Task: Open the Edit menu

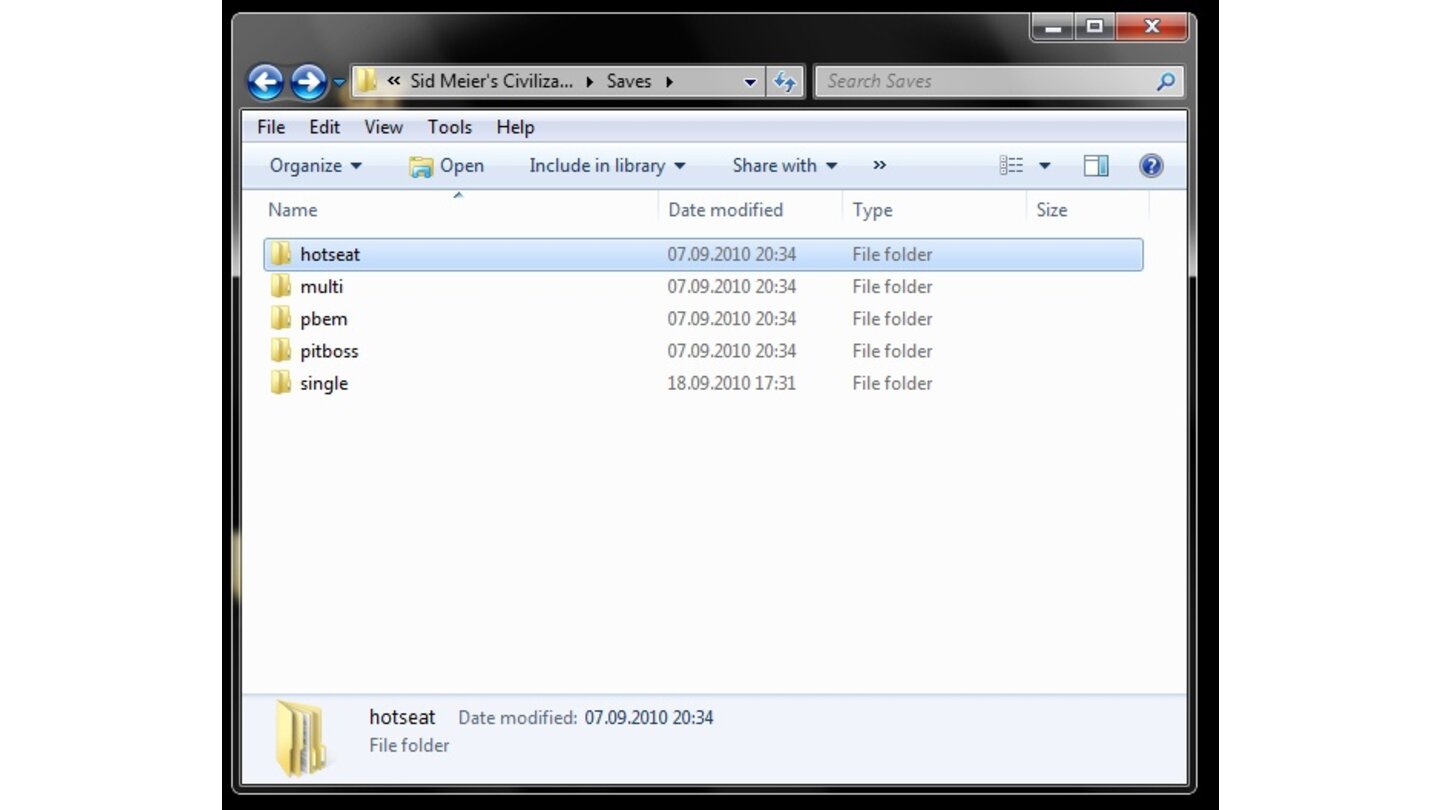Action: tap(324, 127)
